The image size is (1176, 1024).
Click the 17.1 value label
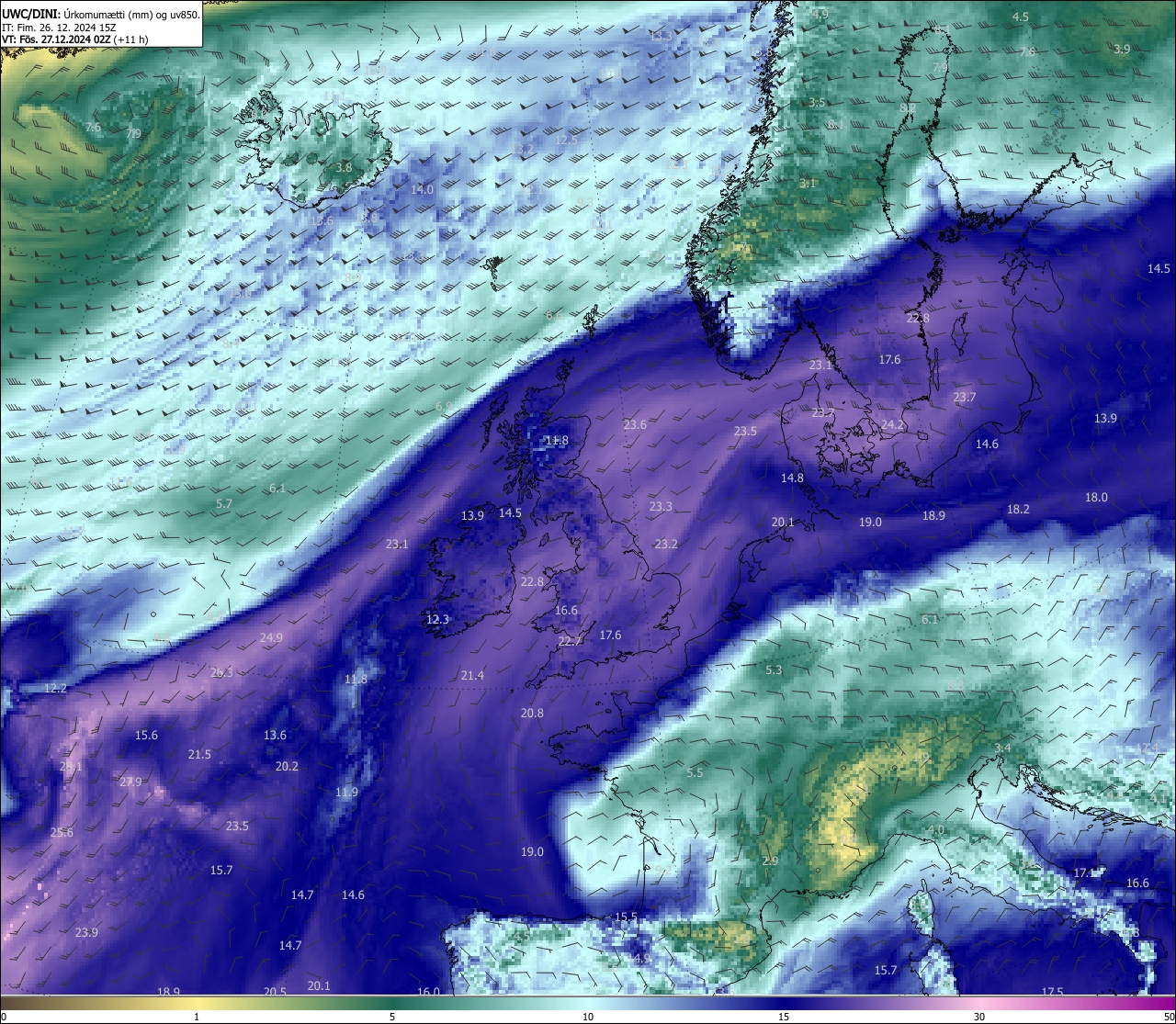point(1086,873)
